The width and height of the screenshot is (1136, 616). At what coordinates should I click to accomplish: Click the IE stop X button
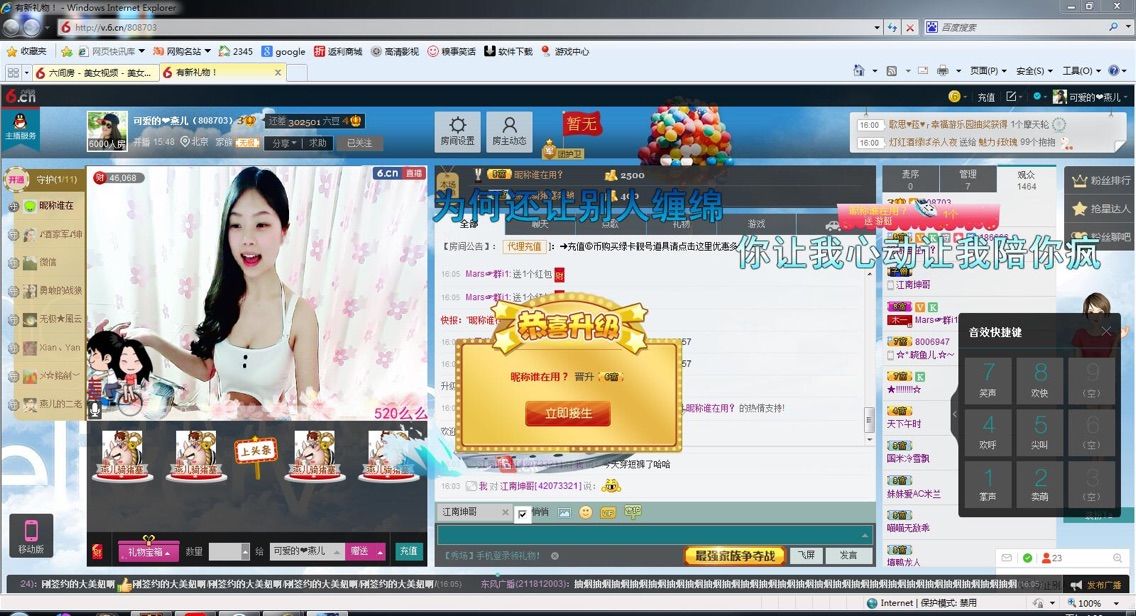910,28
